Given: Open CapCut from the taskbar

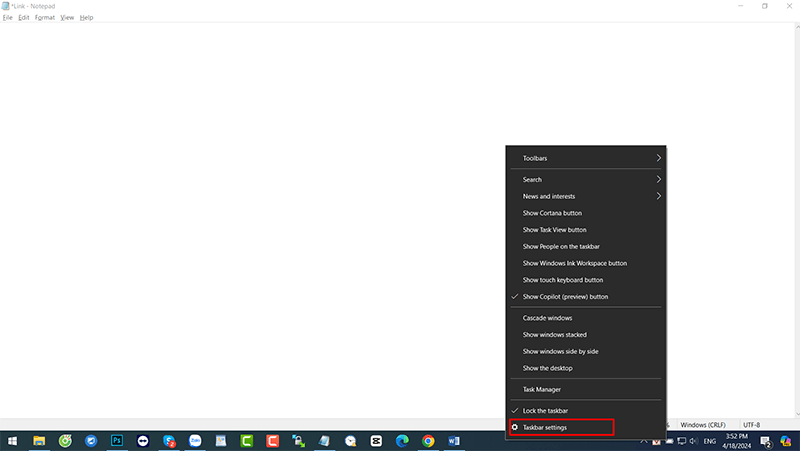Looking at the screenshot, I should pos(376,441).
